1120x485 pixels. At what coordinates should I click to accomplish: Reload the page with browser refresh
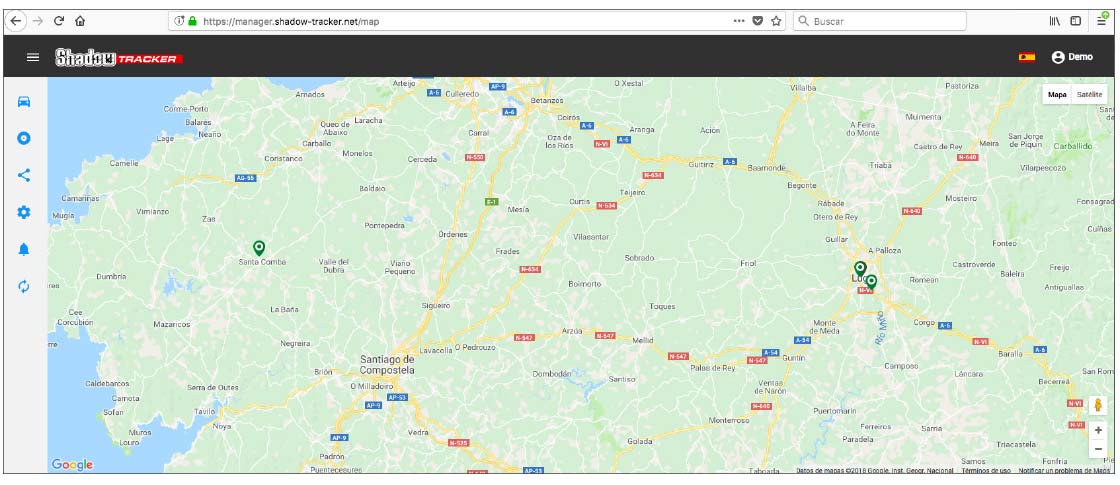59,21
